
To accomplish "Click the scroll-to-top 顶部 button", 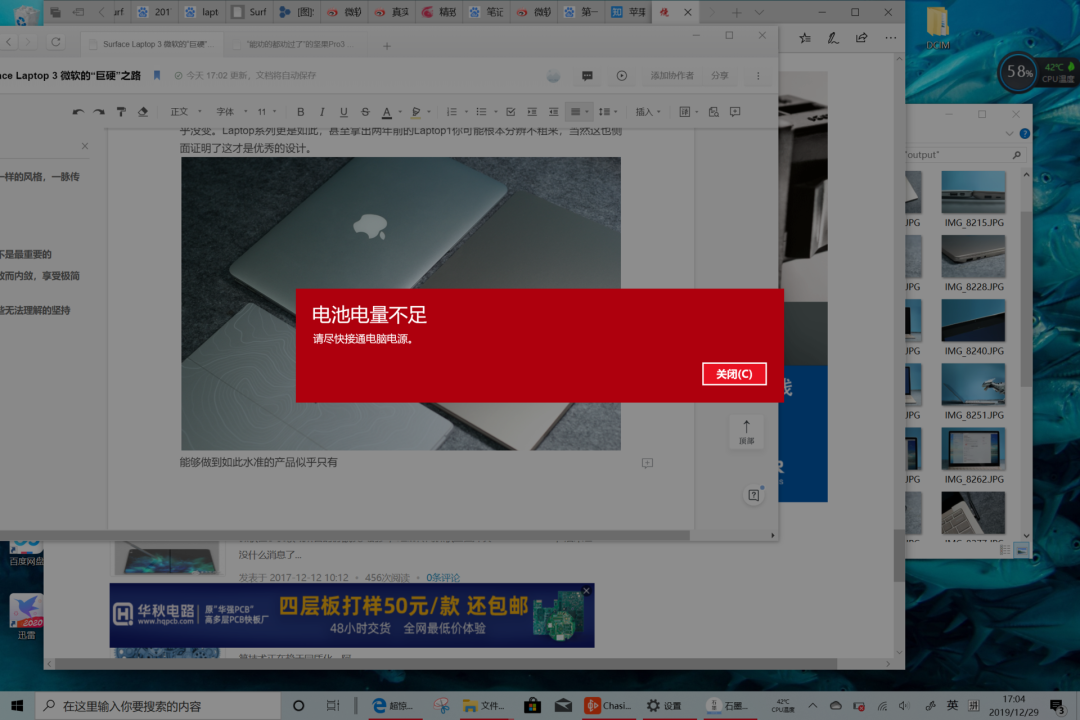I will [747, 432].
